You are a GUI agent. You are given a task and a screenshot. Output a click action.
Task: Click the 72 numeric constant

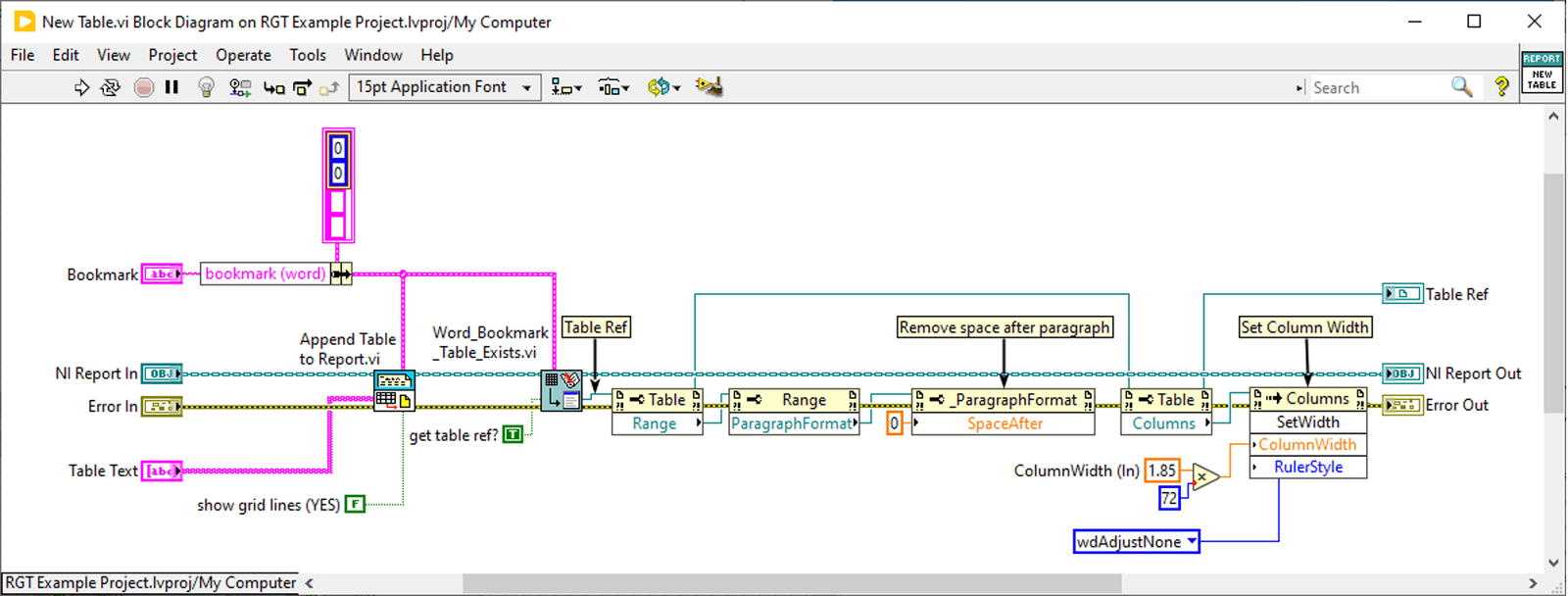(x=1169, y=498)
